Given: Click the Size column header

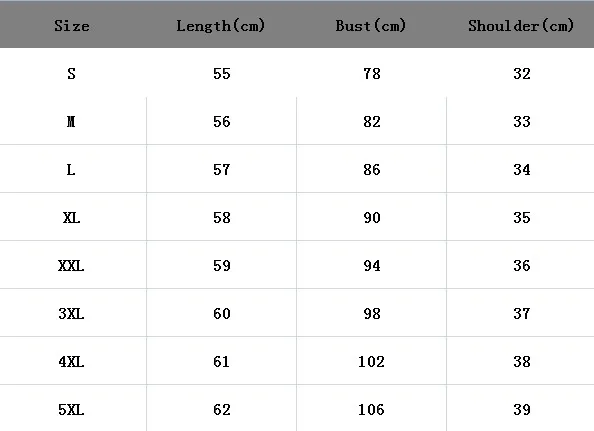Looking at the screenshot, I should [72, 26].
